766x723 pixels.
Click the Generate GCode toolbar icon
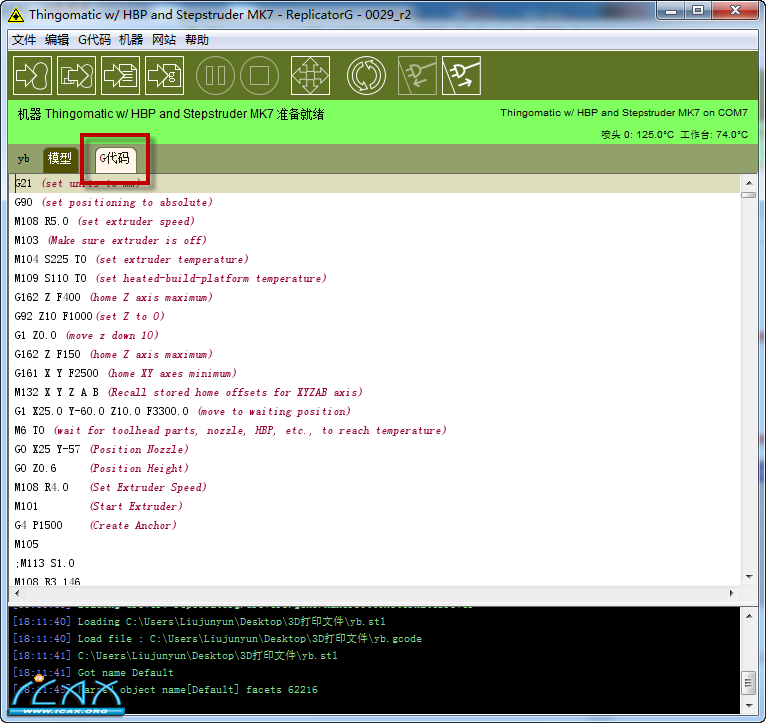pos(165,76)
